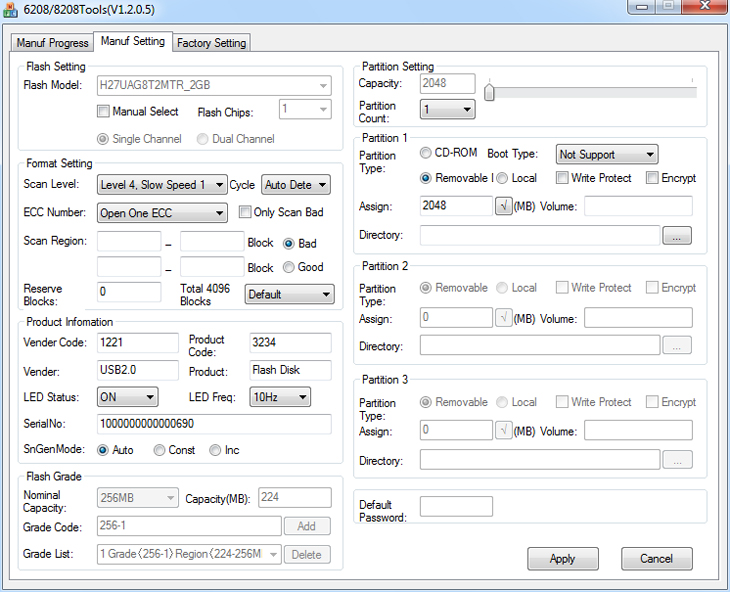Click the app icon in the title bar

point(11,8)
